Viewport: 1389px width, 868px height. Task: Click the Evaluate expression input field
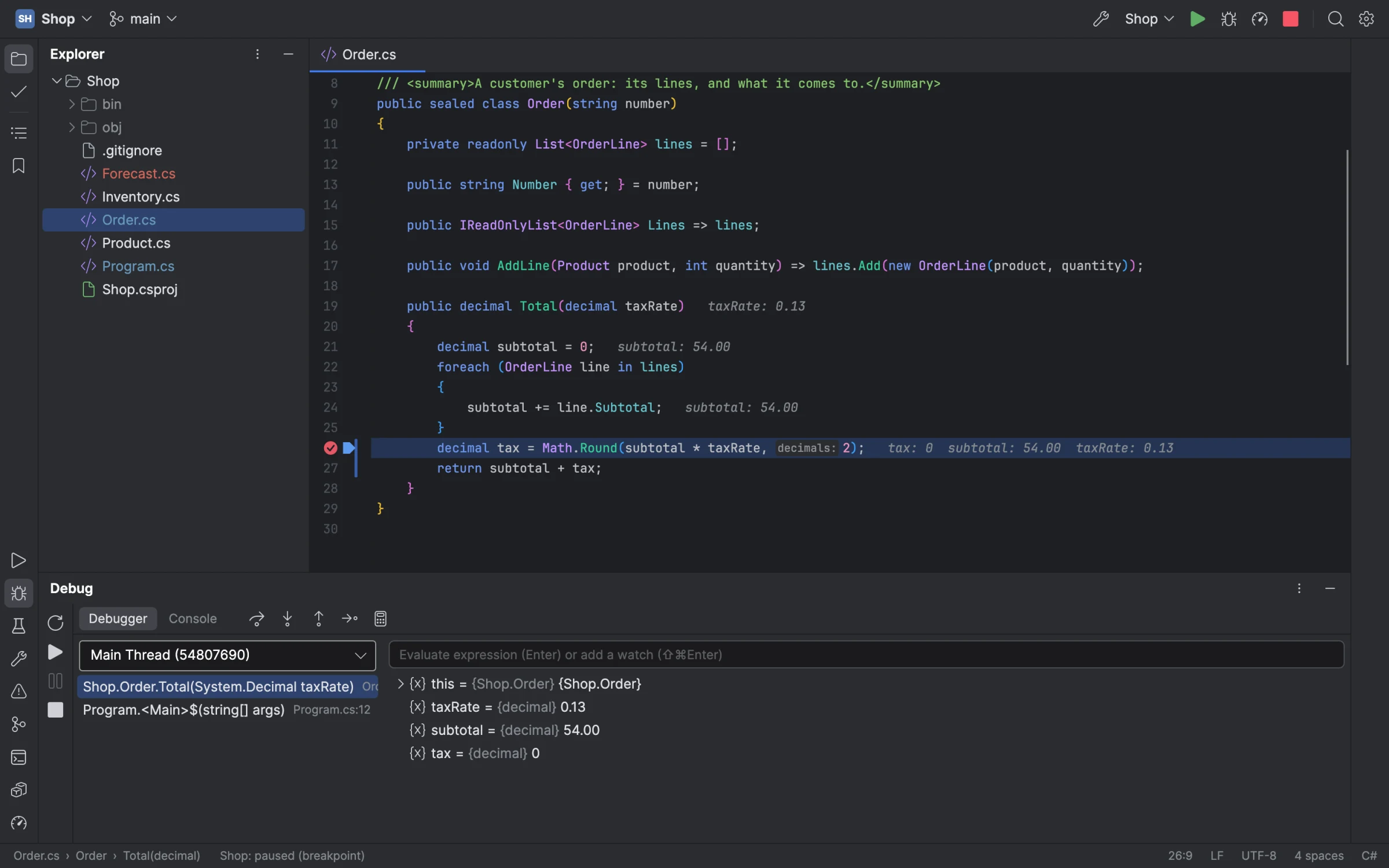click(x=866, y=655)
